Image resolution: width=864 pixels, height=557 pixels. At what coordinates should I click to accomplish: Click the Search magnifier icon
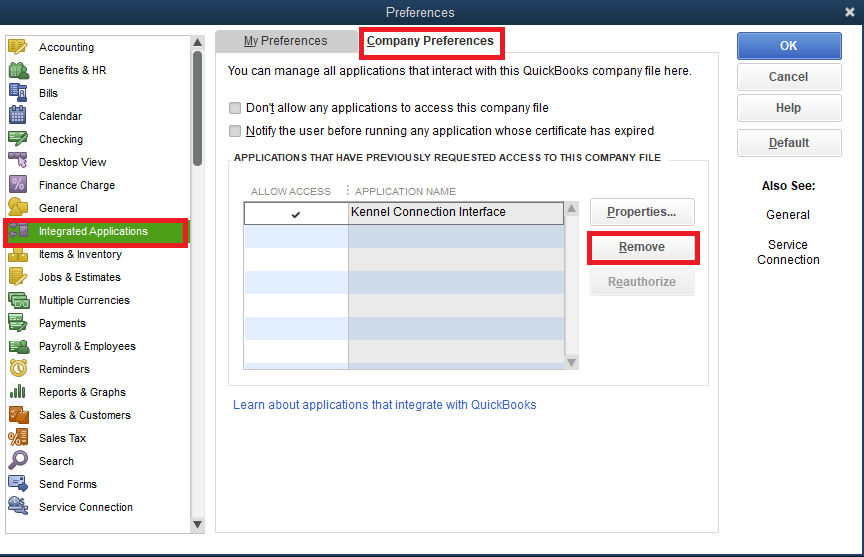pos(18,461)
